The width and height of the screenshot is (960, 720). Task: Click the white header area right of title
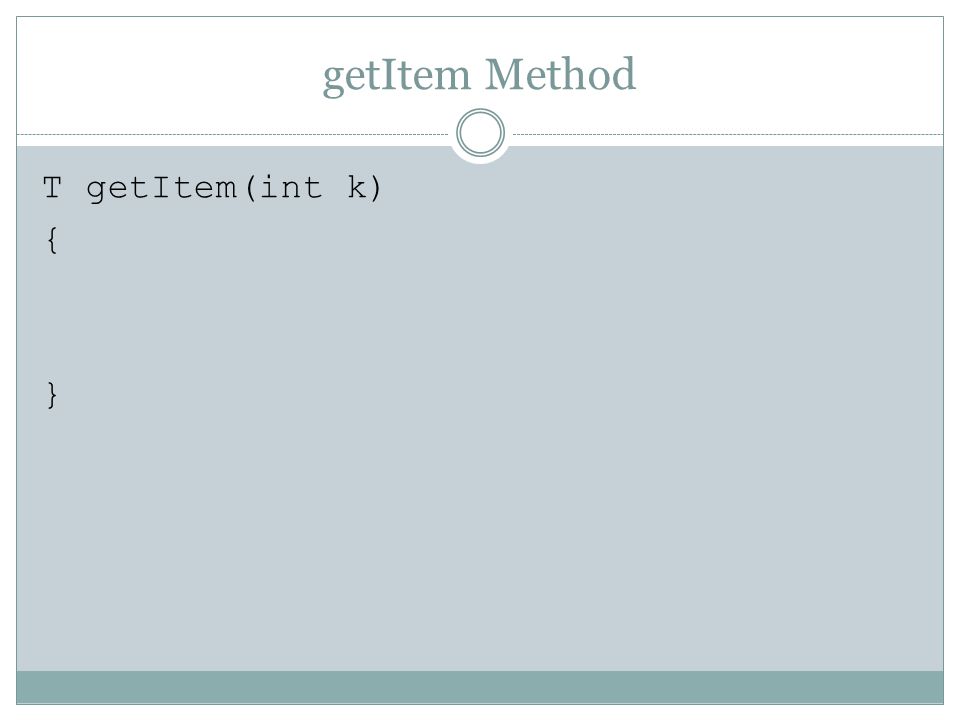pyautogui.click(x=790, y=73)
